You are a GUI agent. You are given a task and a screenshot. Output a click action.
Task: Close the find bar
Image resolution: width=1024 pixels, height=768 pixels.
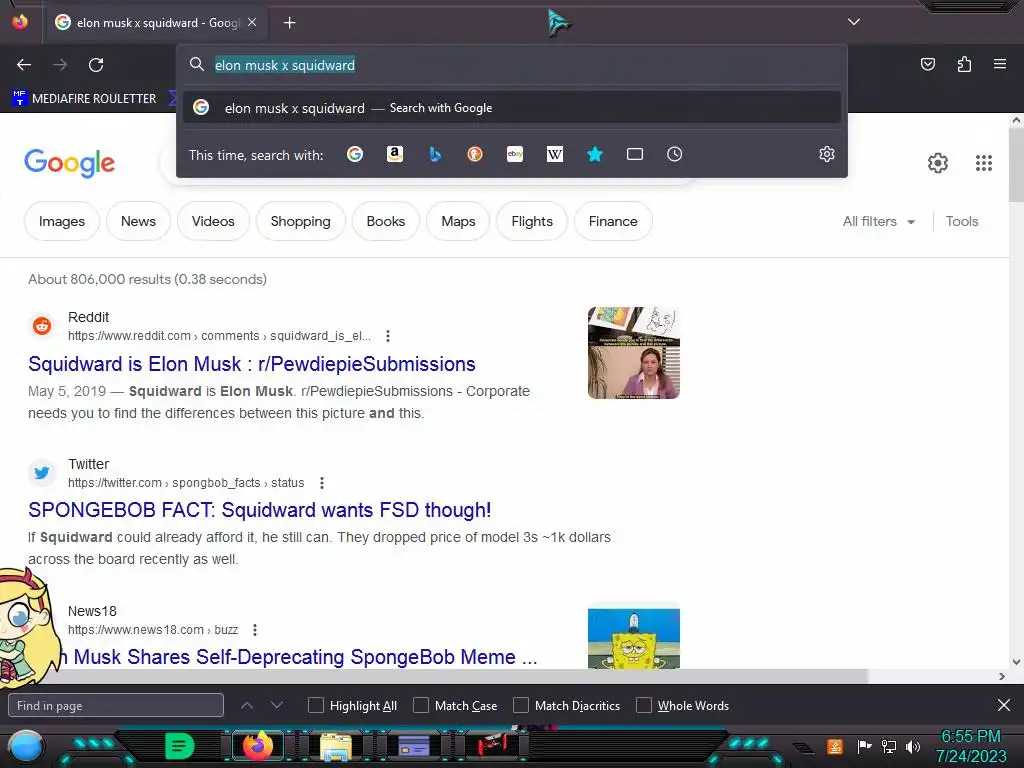tap(1004, 705)
